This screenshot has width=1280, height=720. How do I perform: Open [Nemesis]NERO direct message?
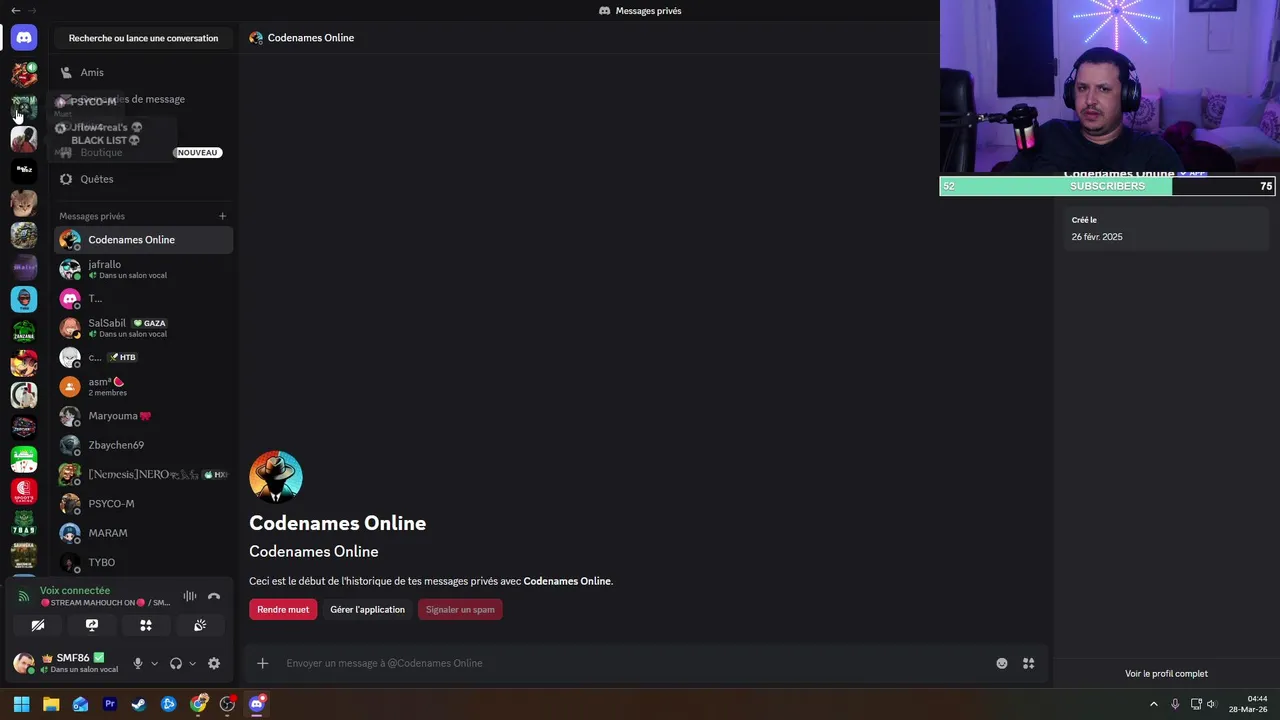pos(144,474)
